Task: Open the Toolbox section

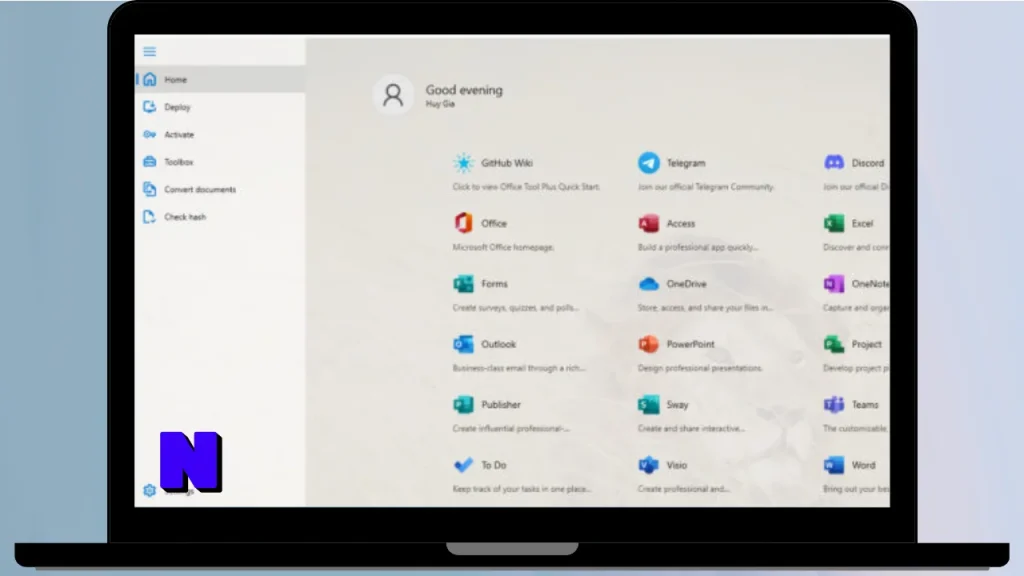Action: pos(220,161)
